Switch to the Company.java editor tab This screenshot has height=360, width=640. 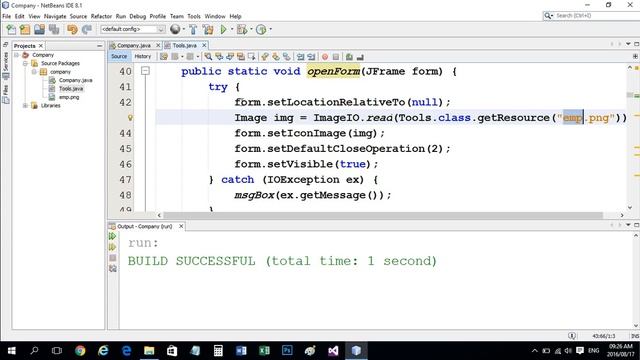(134, 45)
